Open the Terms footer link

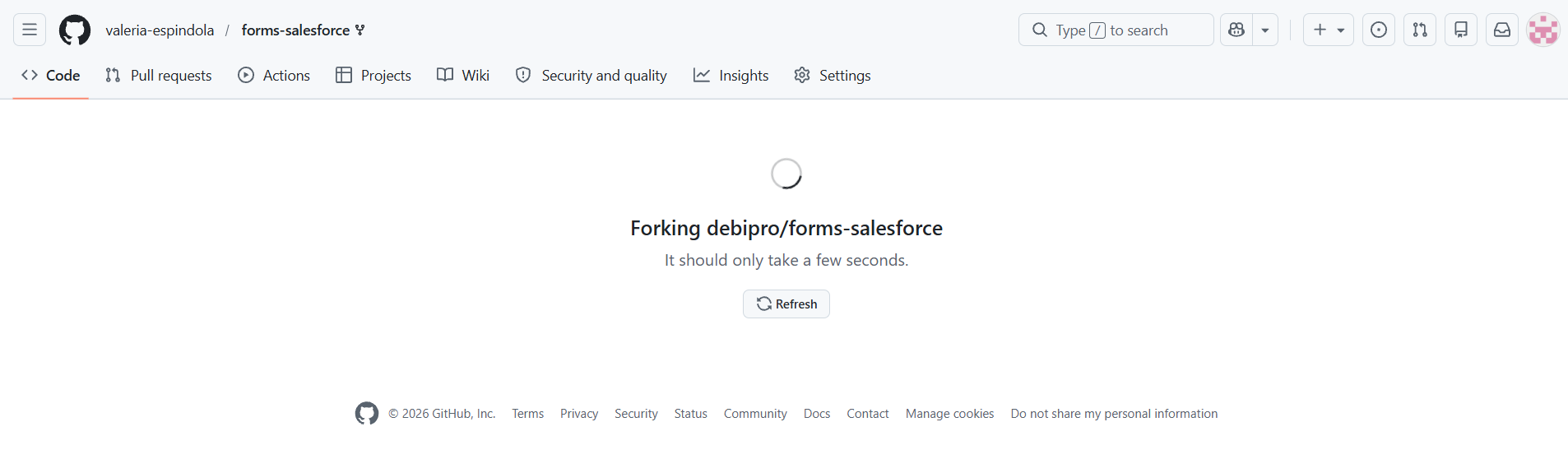tap(528, 414)
